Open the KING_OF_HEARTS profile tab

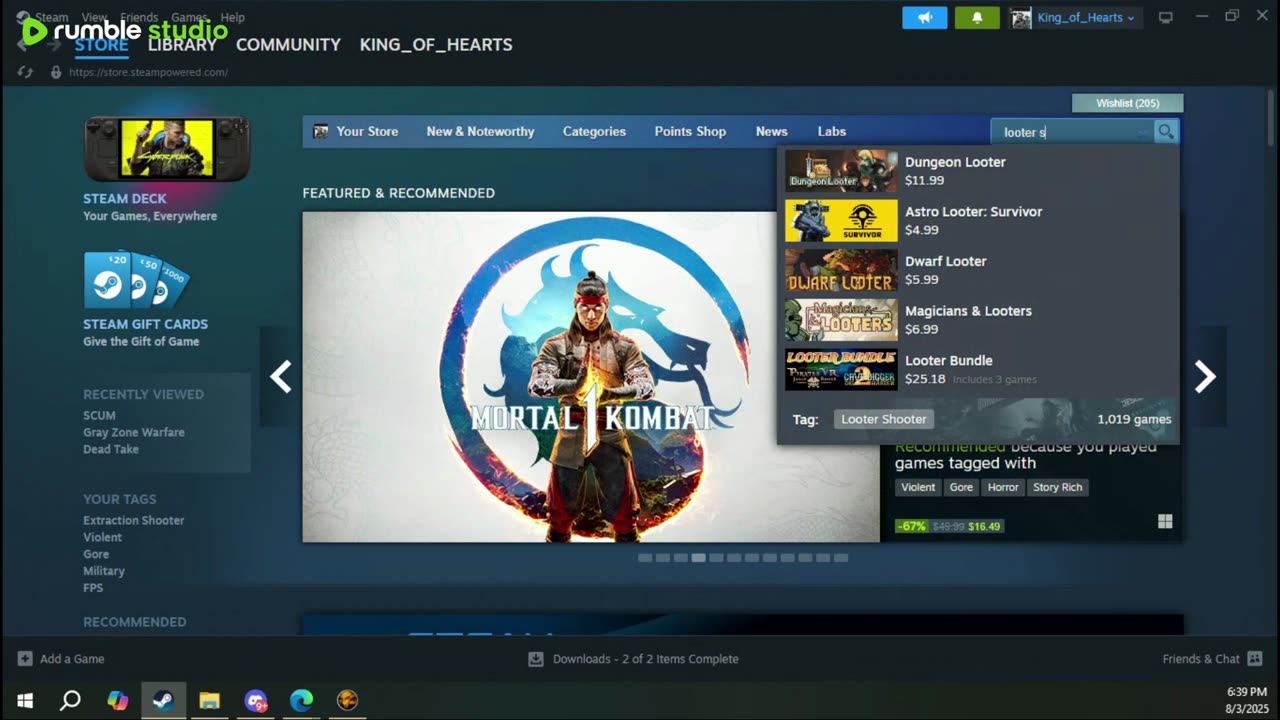[x=436, y=44]
